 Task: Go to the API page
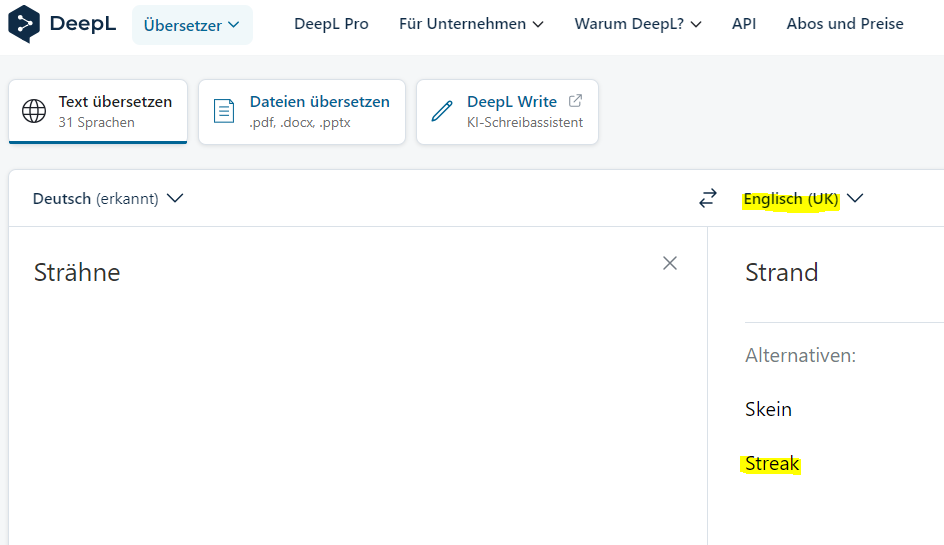[x=744, y=24]
